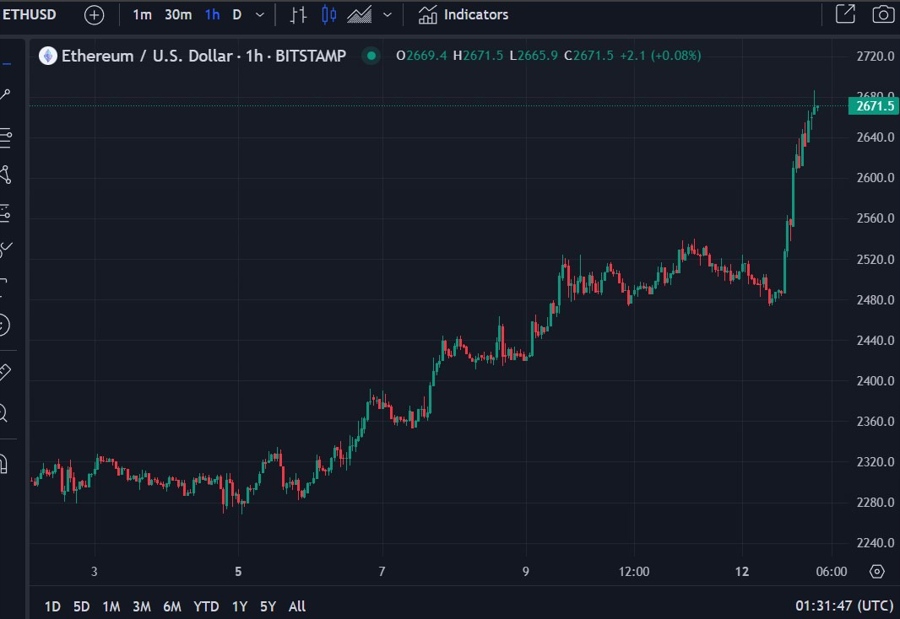Set date range to 1D
This screenshot has width=900, height=619.
tap(52, 606)
